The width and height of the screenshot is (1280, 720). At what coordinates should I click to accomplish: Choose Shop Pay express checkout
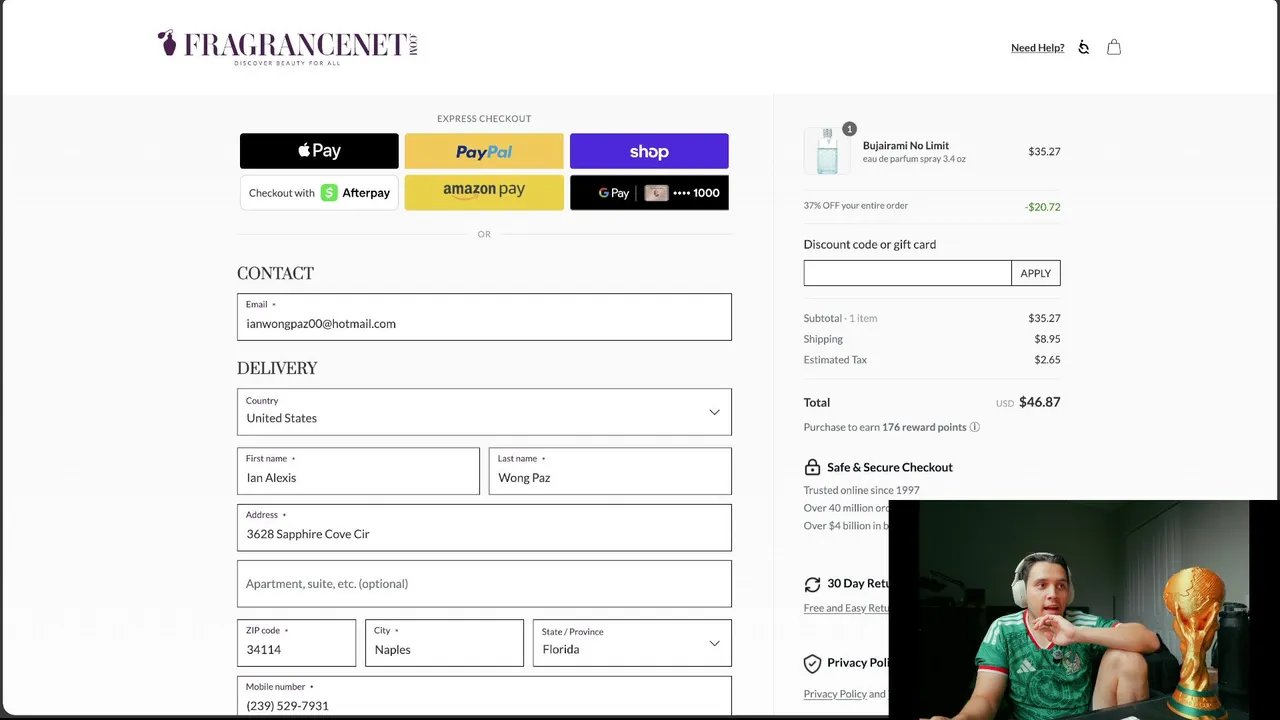649,151
